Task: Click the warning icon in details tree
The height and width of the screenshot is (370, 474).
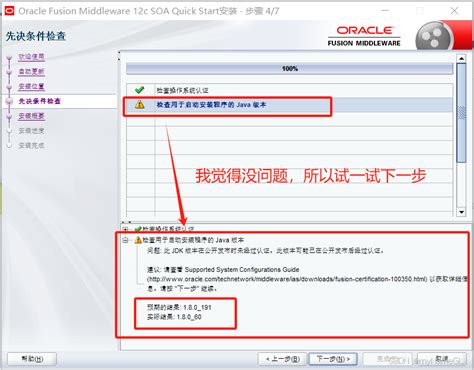Action: click(138, 240)
